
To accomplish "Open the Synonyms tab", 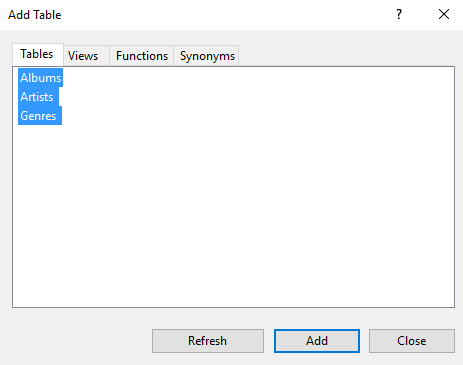I will pyautogui.click(x=206, y=56).
